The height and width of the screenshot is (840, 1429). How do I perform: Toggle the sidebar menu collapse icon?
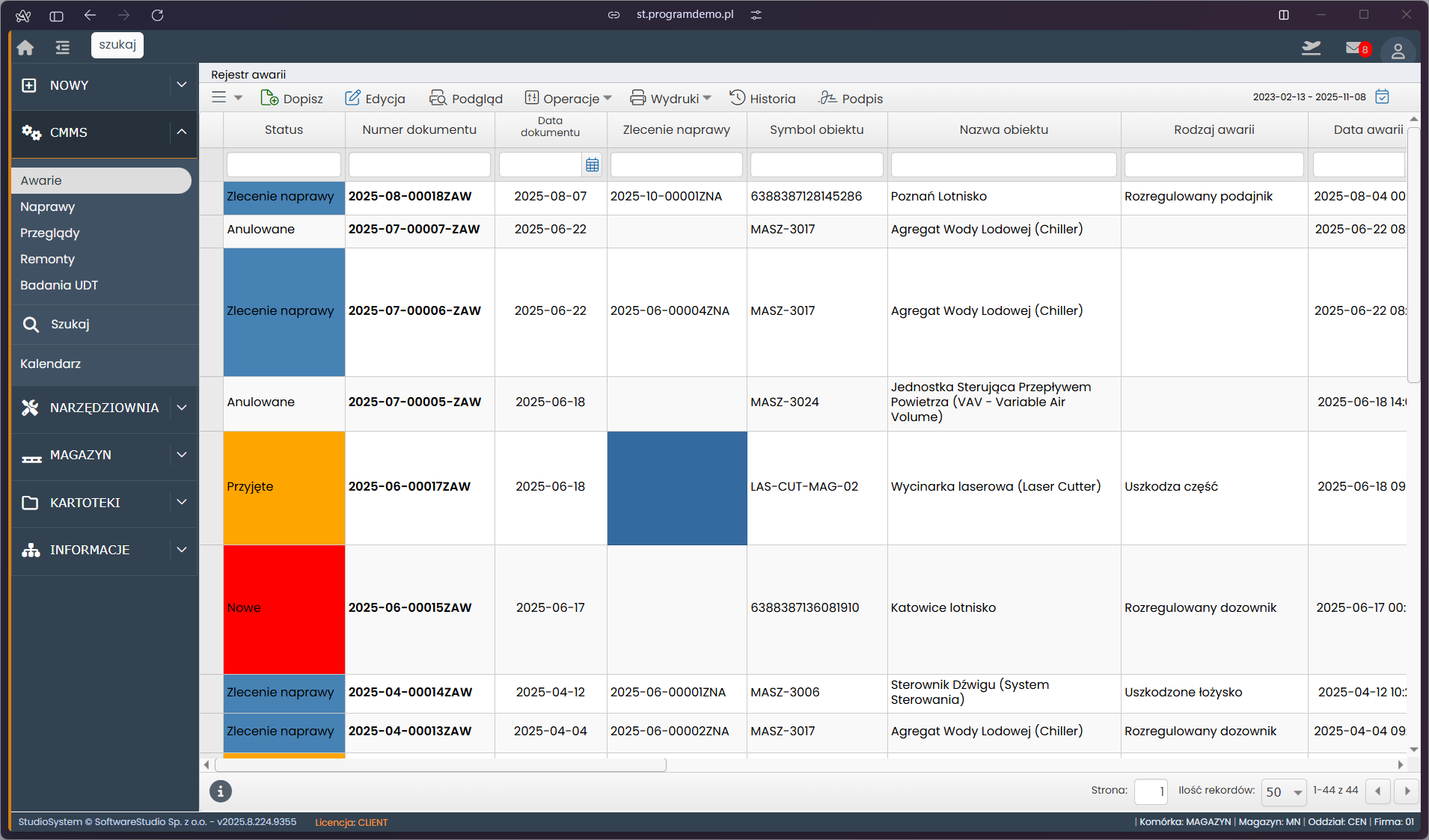[x=62, y=48]
